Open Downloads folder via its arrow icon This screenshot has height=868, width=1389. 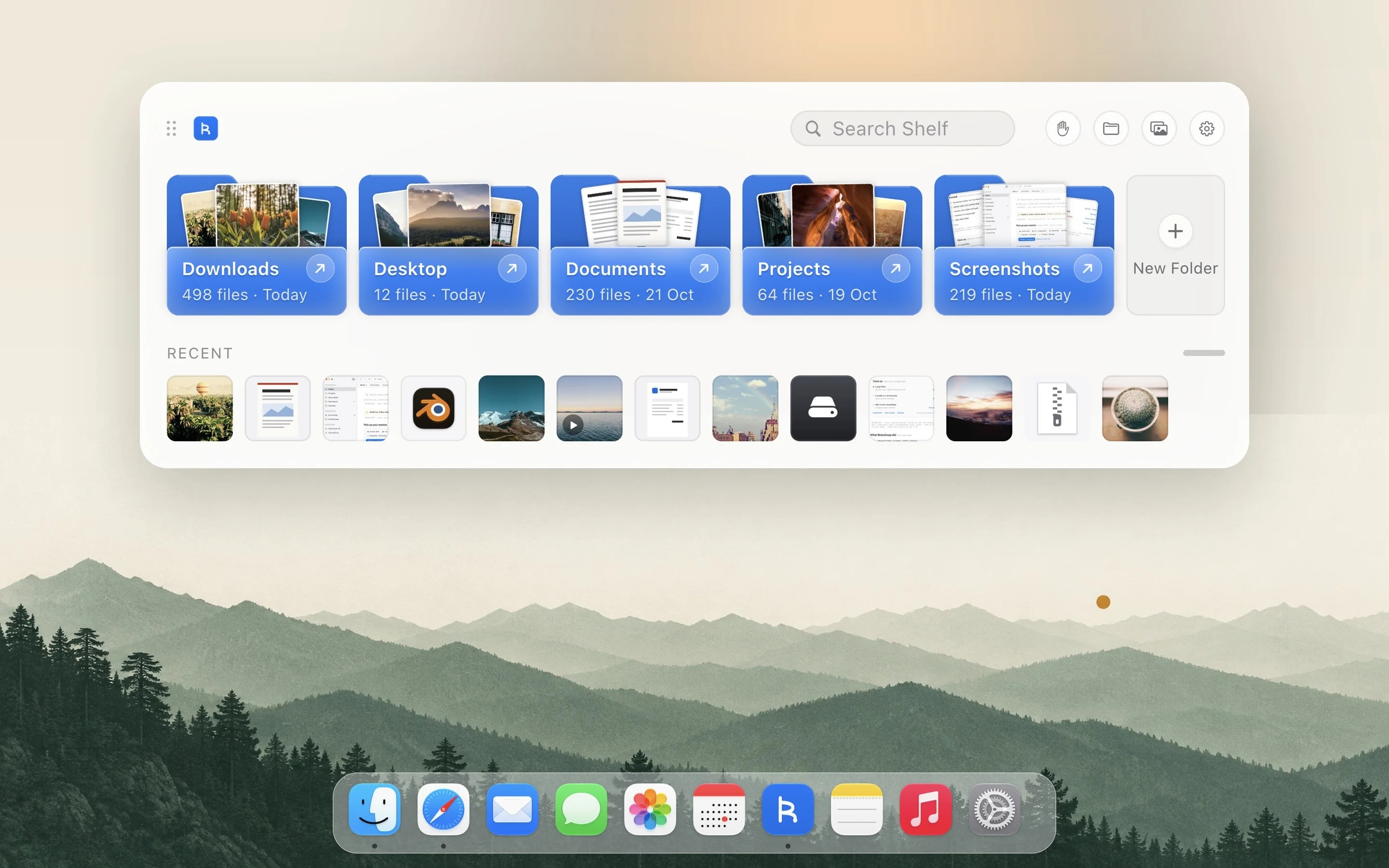pos(320,268)
